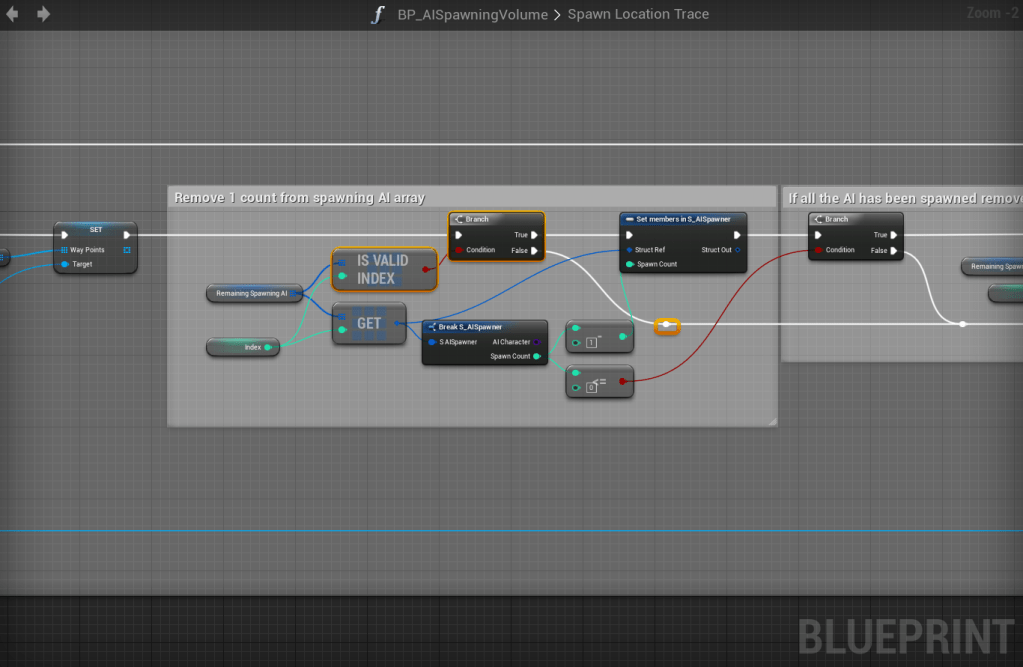Click the Struct Ref input pin
This screenshot has width=1023, height=667.
629,250
